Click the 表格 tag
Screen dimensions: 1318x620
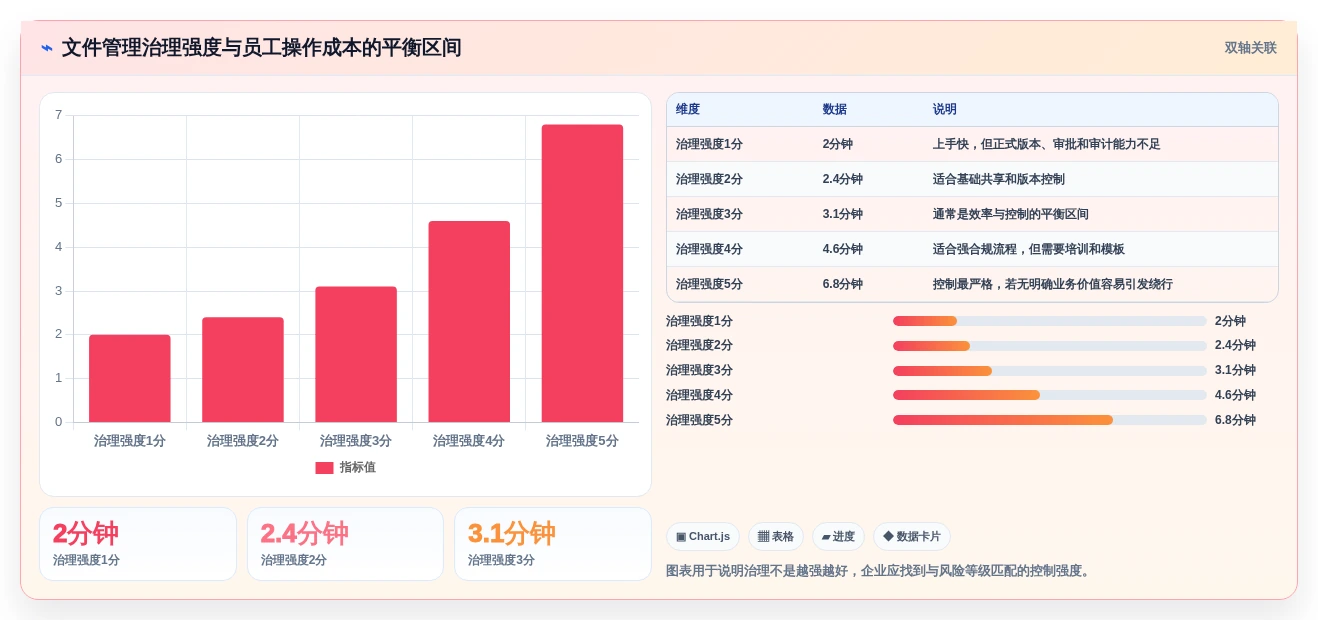[776, 537]
